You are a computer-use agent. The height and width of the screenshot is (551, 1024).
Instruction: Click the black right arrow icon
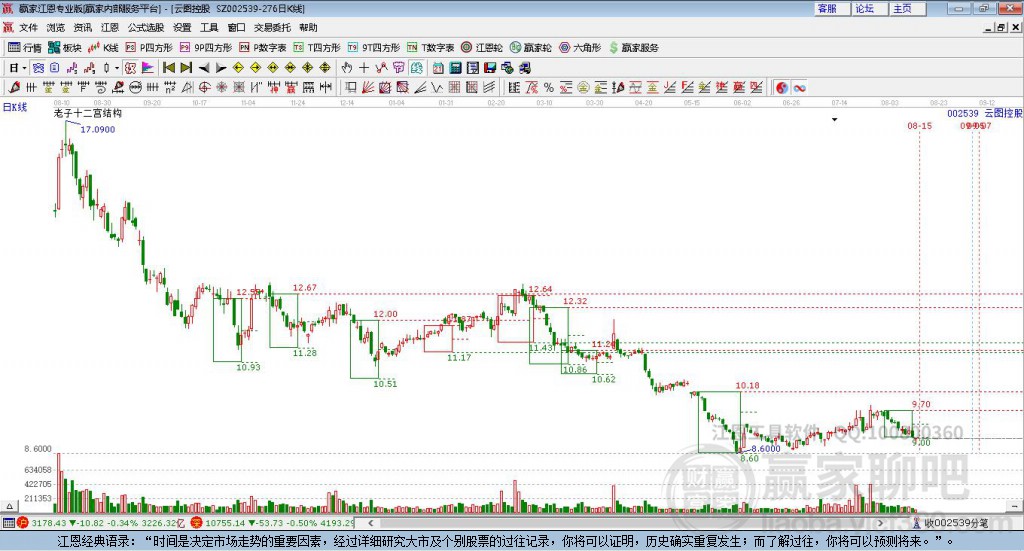pyautogui.click(x=221, y=68)
